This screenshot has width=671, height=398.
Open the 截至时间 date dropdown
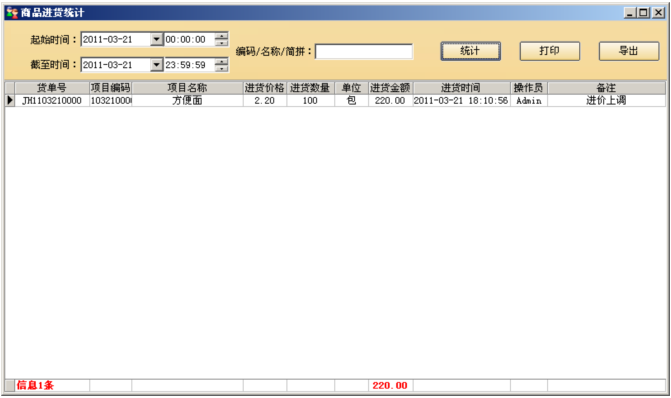[157, 65]
